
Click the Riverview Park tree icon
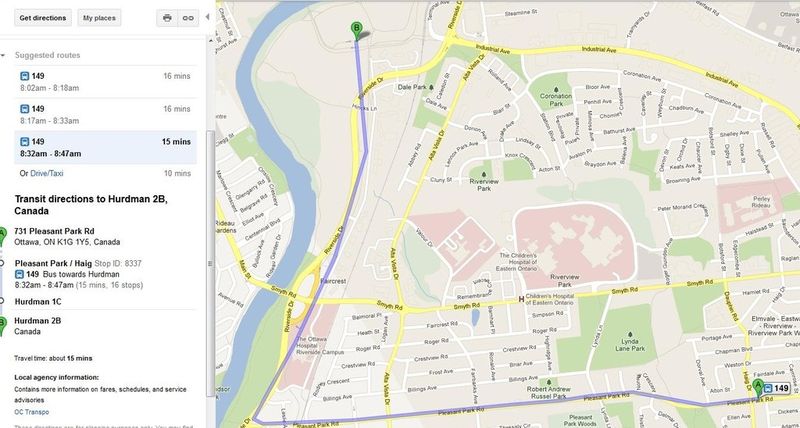click(484, 174)
